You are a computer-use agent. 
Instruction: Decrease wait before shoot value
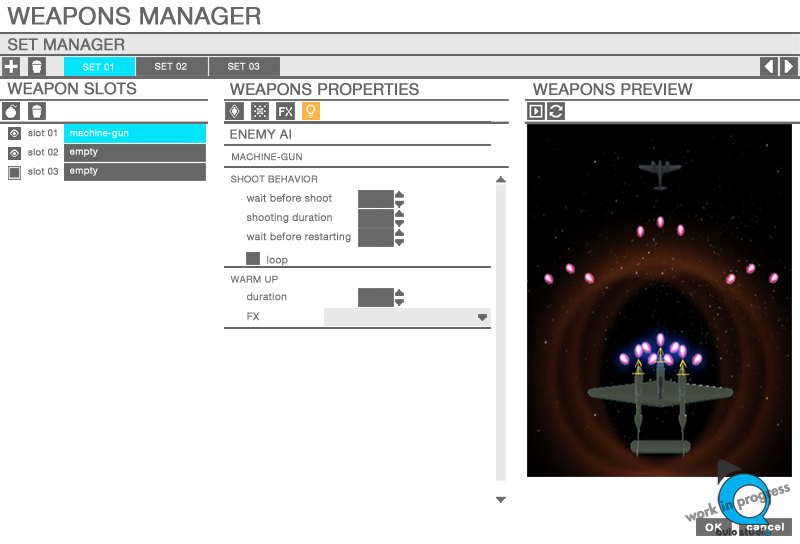[x=399, y=204]
